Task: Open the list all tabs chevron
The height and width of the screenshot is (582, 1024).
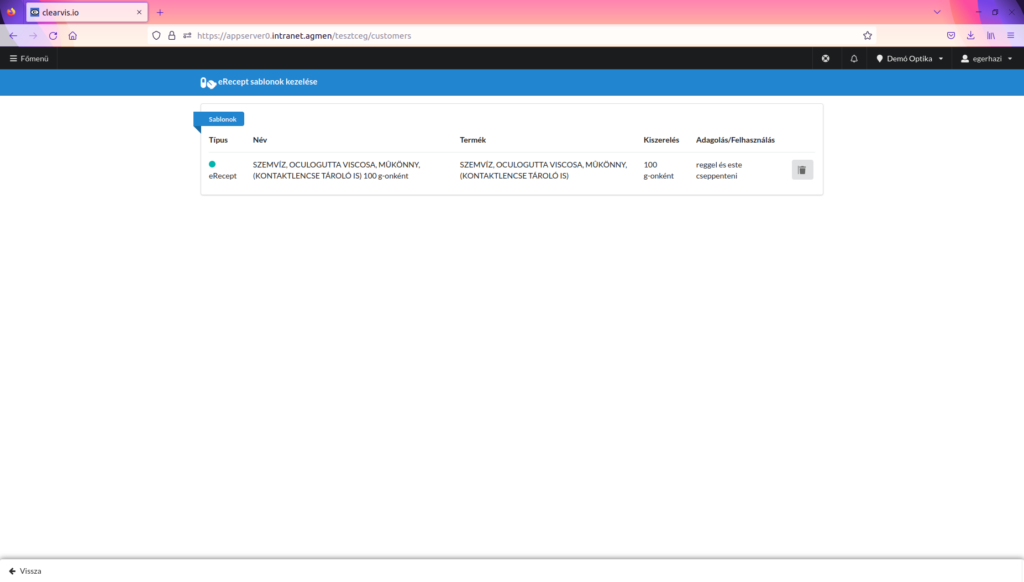Action: 937,12
